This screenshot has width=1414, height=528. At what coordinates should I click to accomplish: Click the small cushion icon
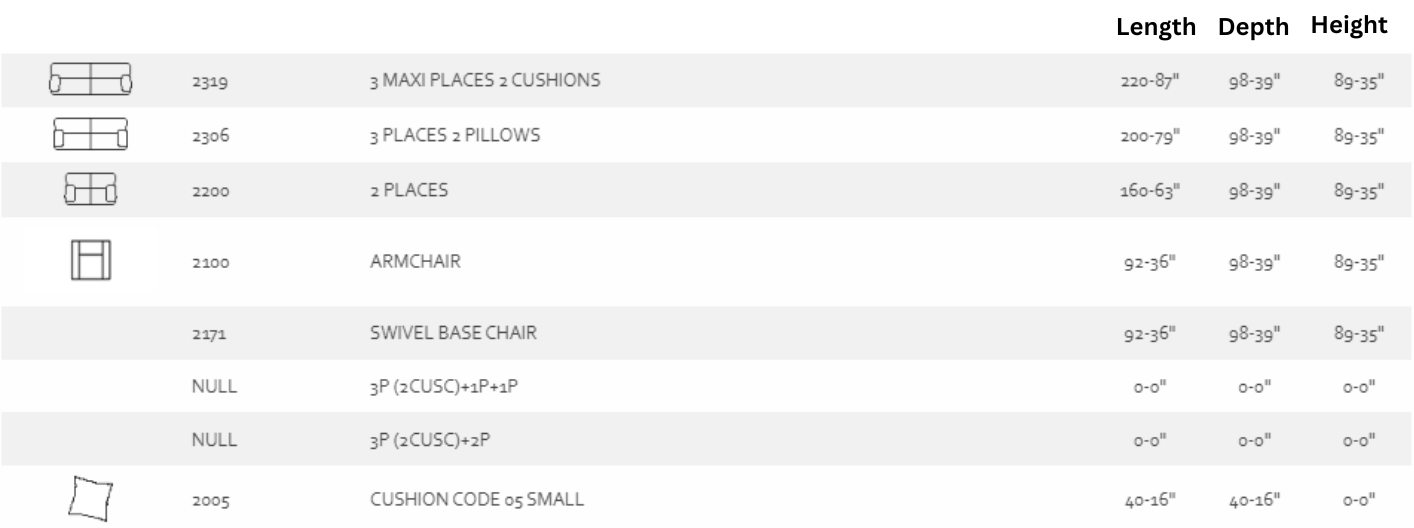(x=89, y=496)
